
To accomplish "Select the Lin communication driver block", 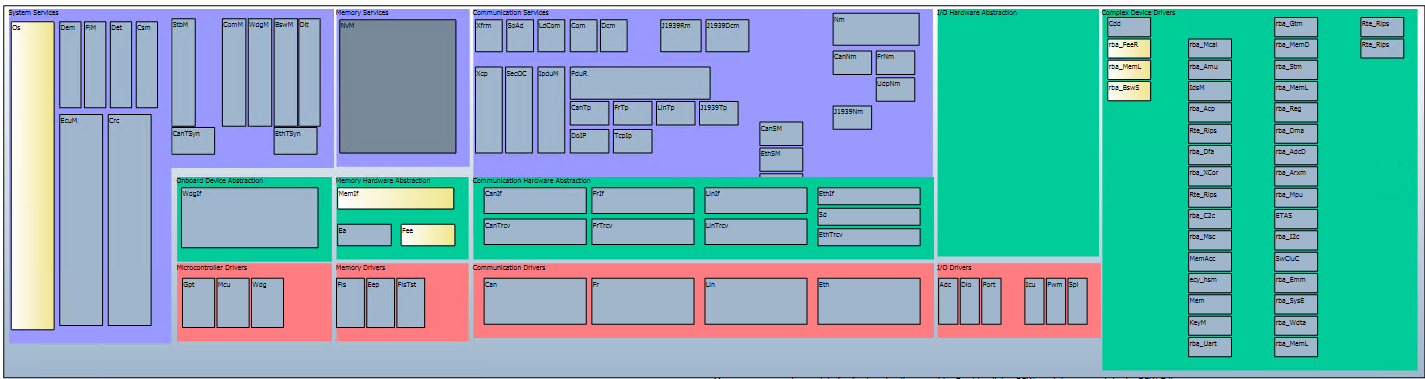I will click(755, 301).
